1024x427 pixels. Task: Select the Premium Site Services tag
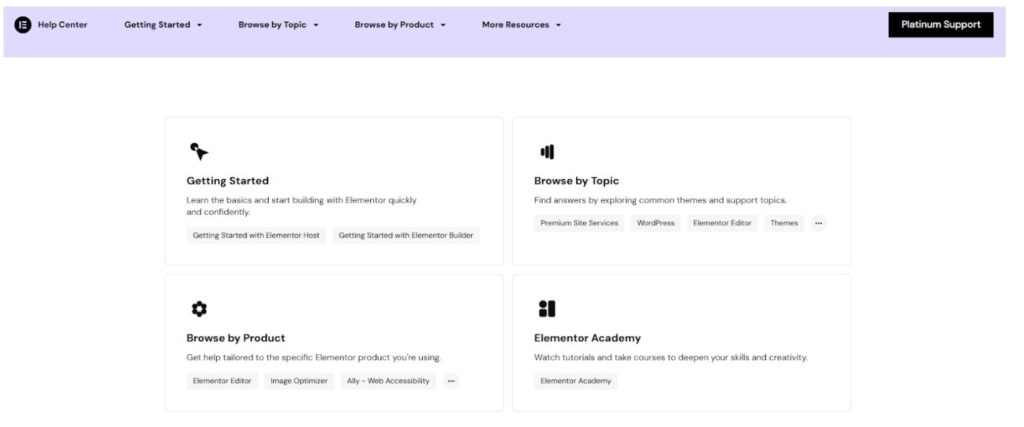579,223
